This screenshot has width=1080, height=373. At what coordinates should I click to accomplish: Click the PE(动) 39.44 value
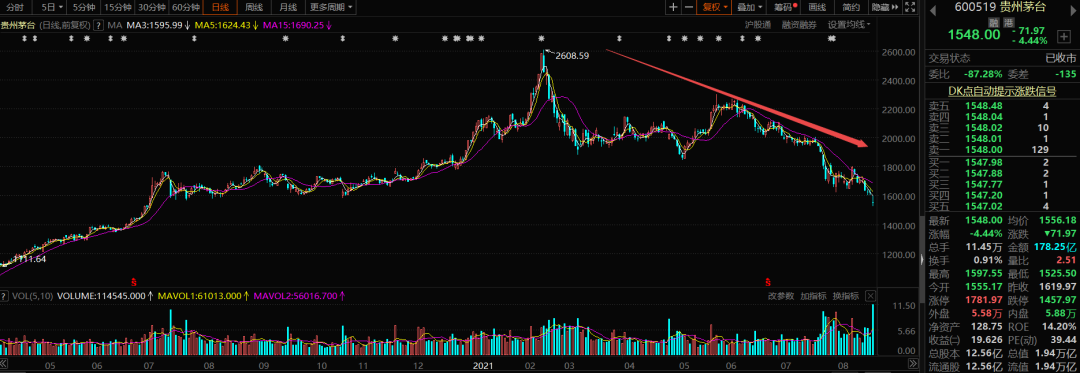(1062, 339)
